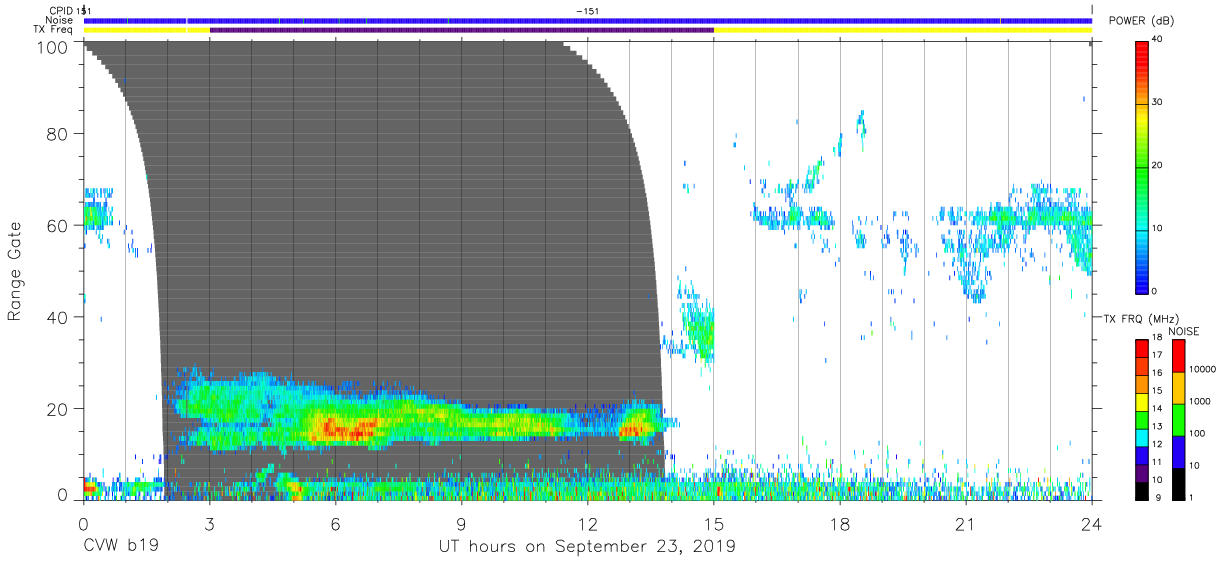Click the purple swatch in TX FRQ legend
1228x567 pixels.
coord(1141,472)
